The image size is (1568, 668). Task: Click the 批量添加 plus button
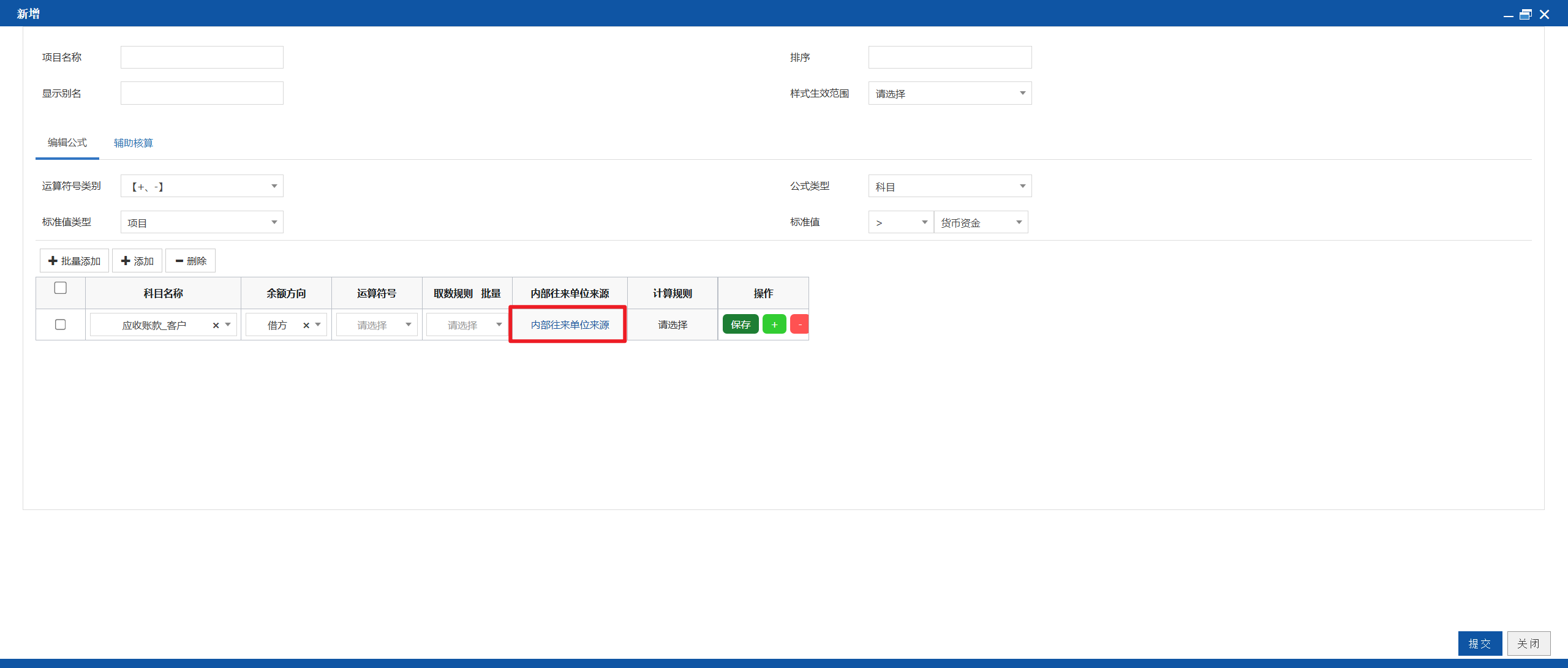coord(74,261)
